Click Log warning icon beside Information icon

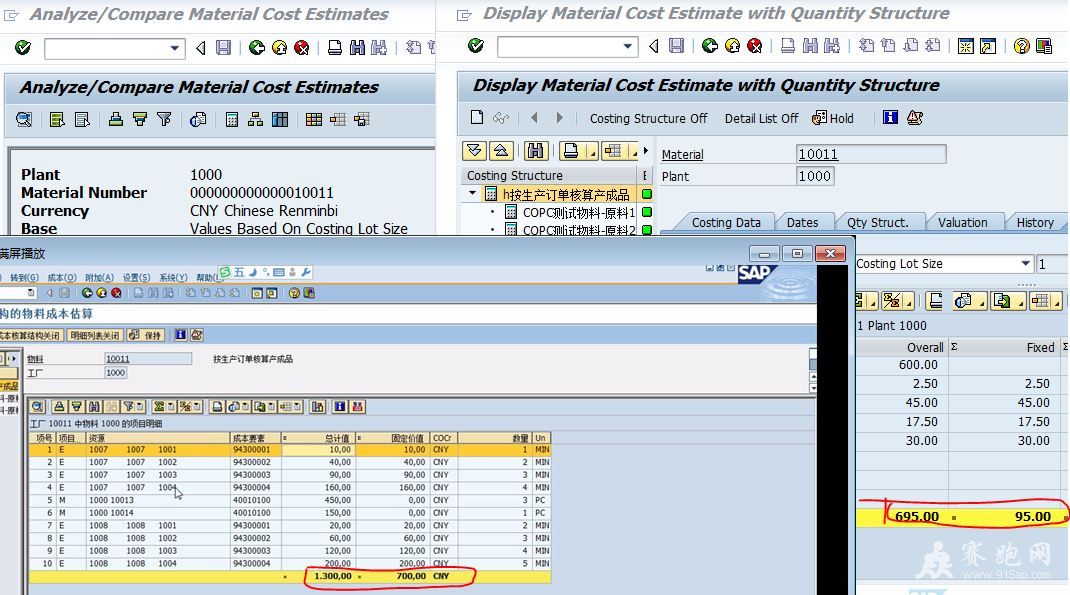click(914, 117)
